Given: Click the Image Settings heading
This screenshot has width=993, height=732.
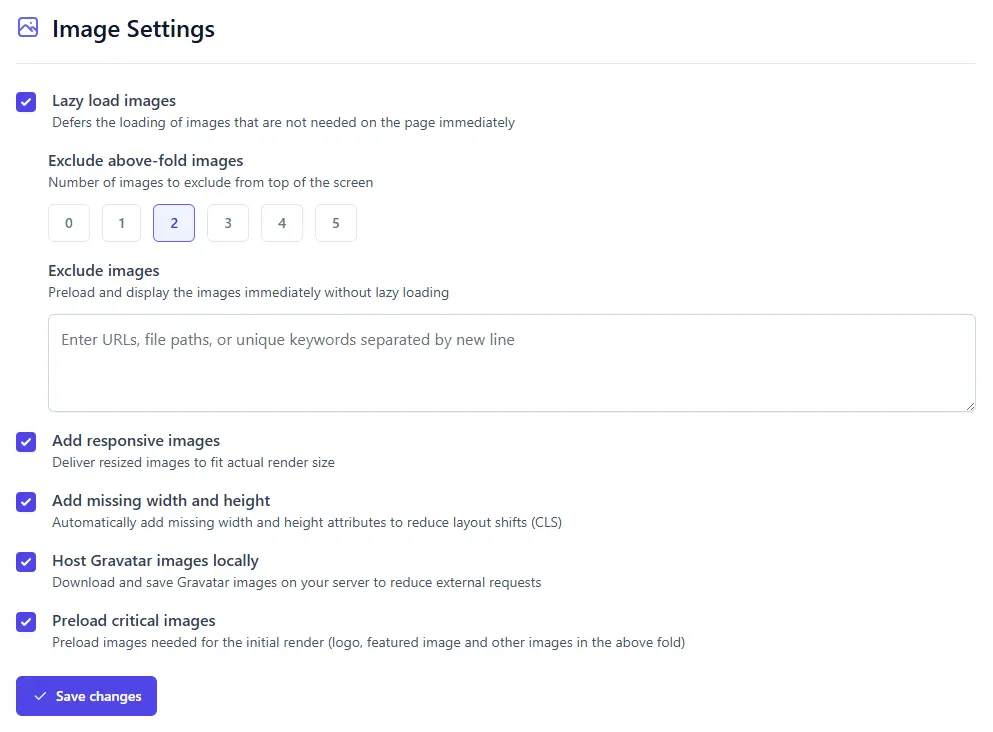Looking at the screenshot, I should pyautogui.click(x=133, y=28).
